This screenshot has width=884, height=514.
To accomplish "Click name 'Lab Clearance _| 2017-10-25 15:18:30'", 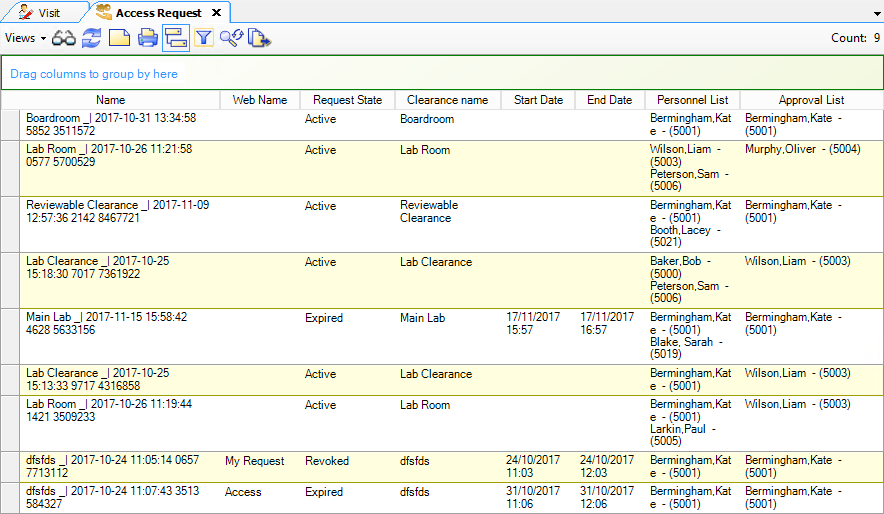I will [98, 267].
